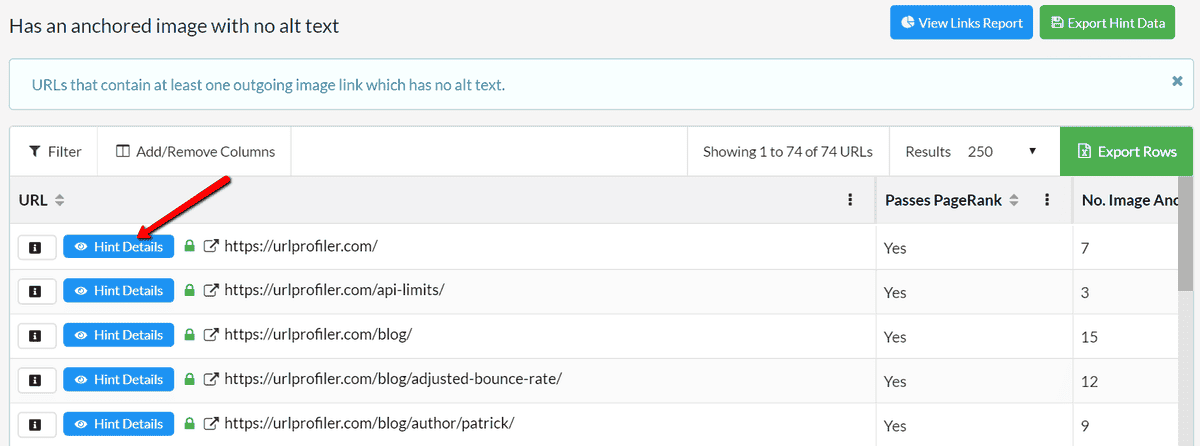Open external link icon for urlprofiler.com/blog/

[211, 335]
